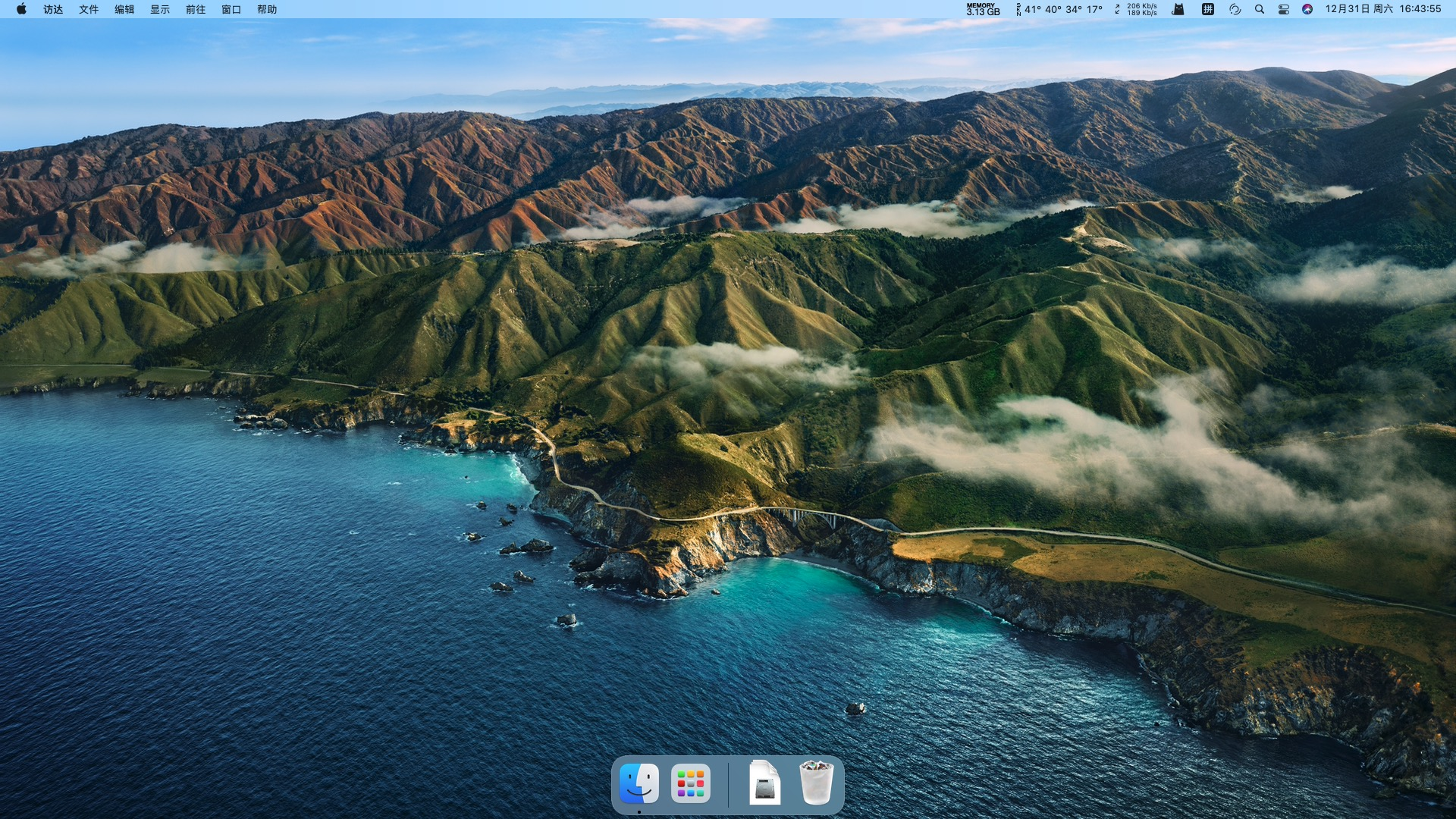Open the 帮助 menu
Image resolution: width=1456 pixels, height=819 pixels.
pos(267,9)
